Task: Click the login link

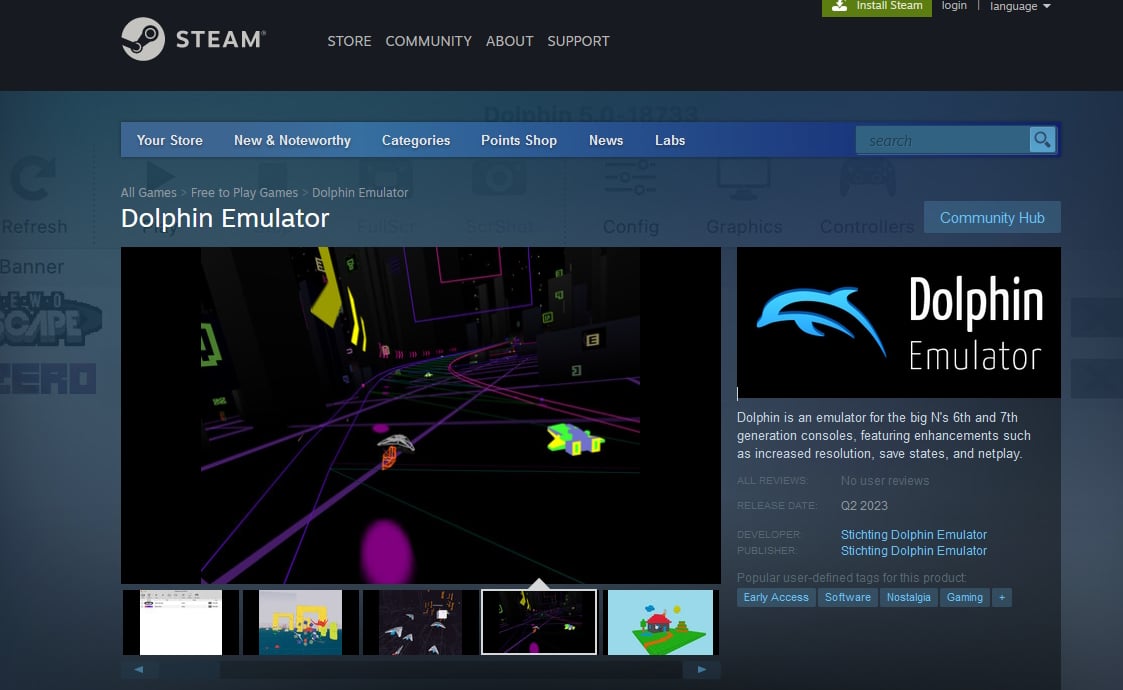Action: pos(954,6)
